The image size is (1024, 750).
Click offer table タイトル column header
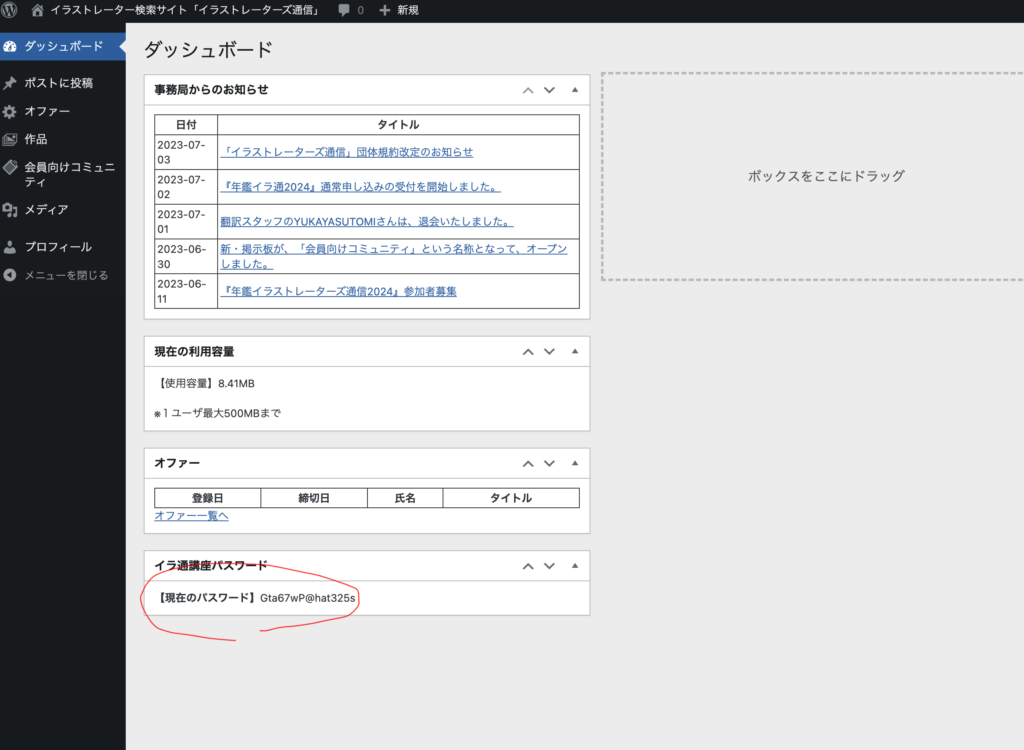pyautogui.click(x=511, y=498)
